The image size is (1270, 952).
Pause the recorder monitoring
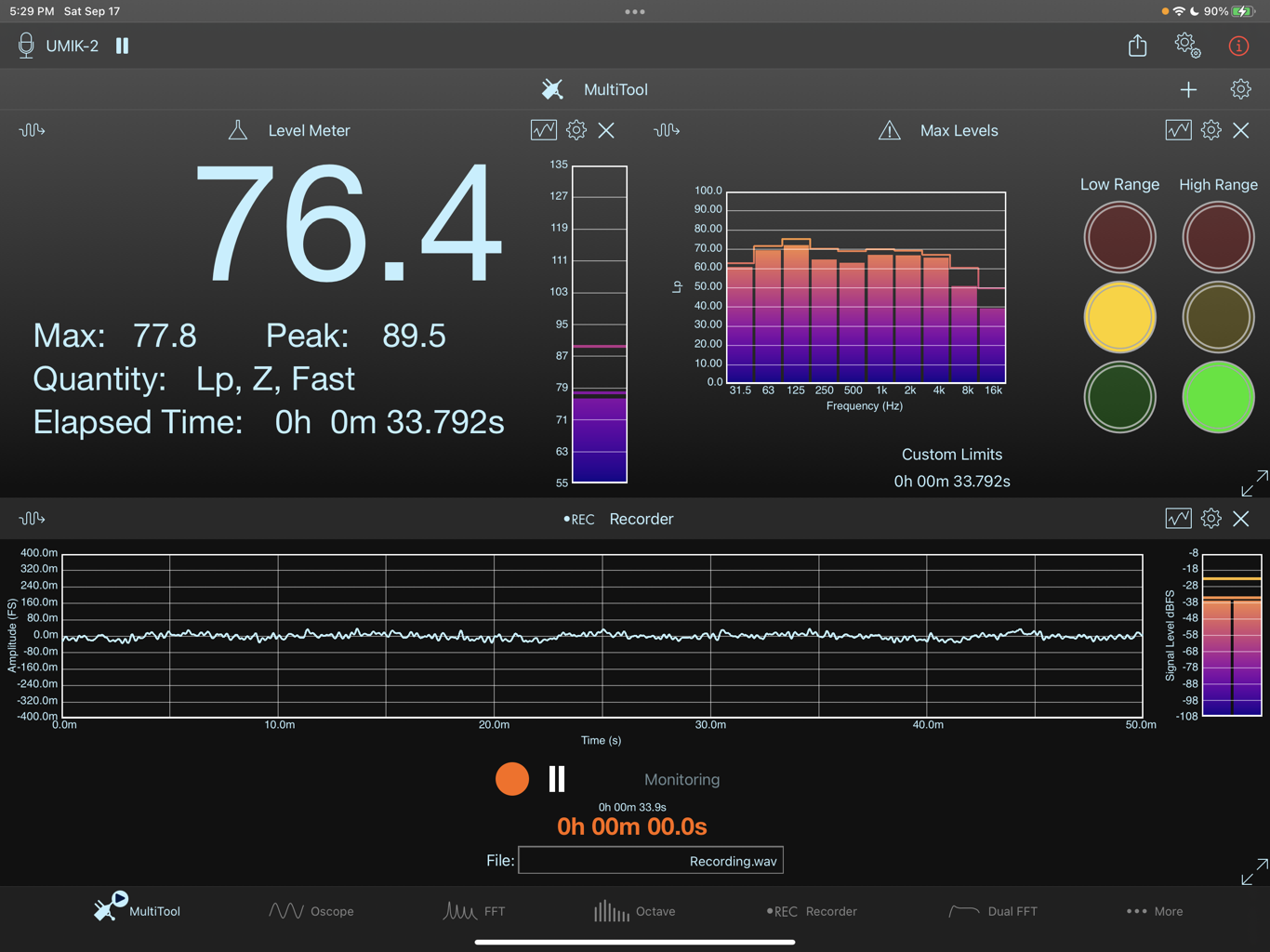557,779
